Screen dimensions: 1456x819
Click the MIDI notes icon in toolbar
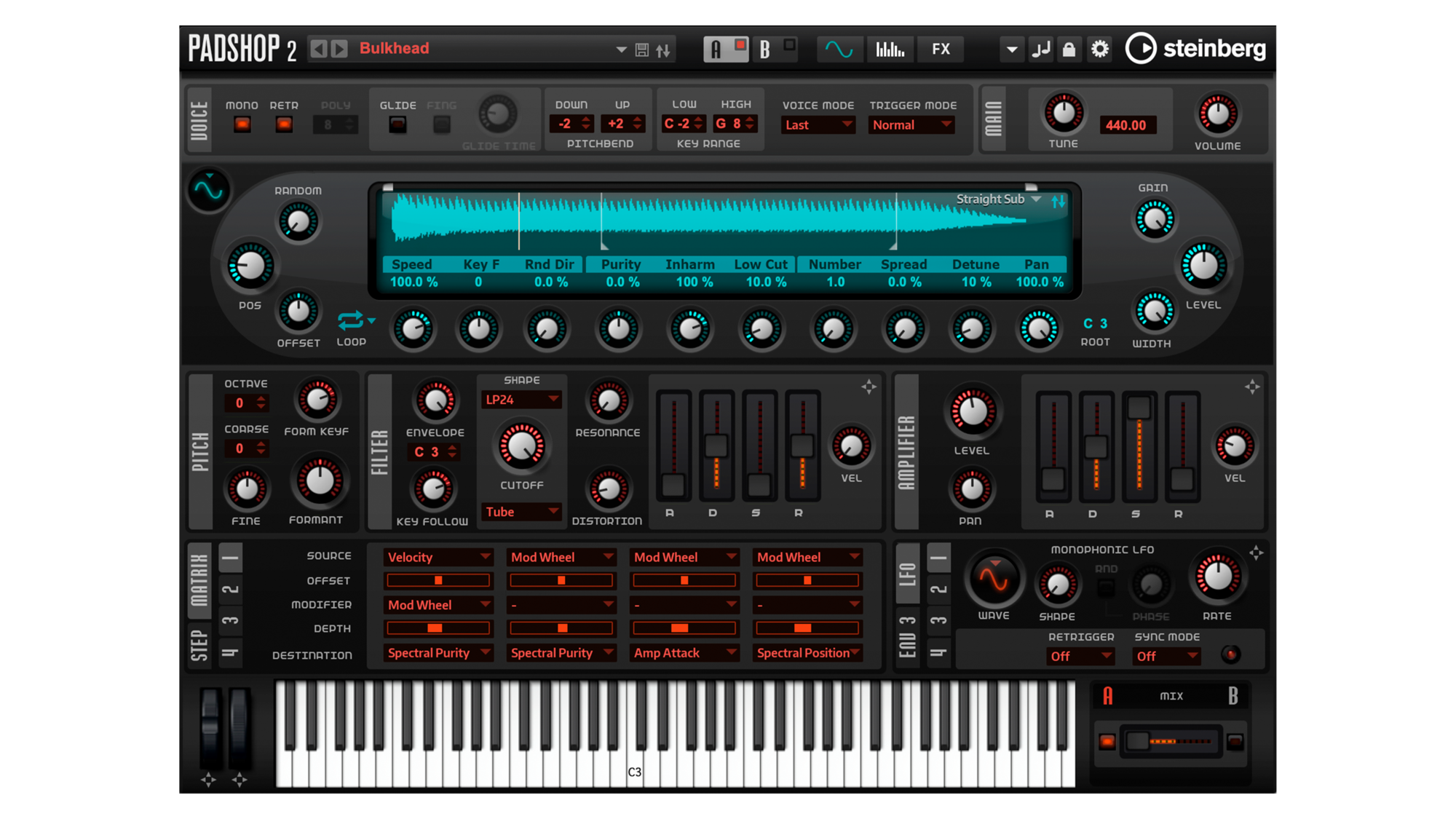1041,49
